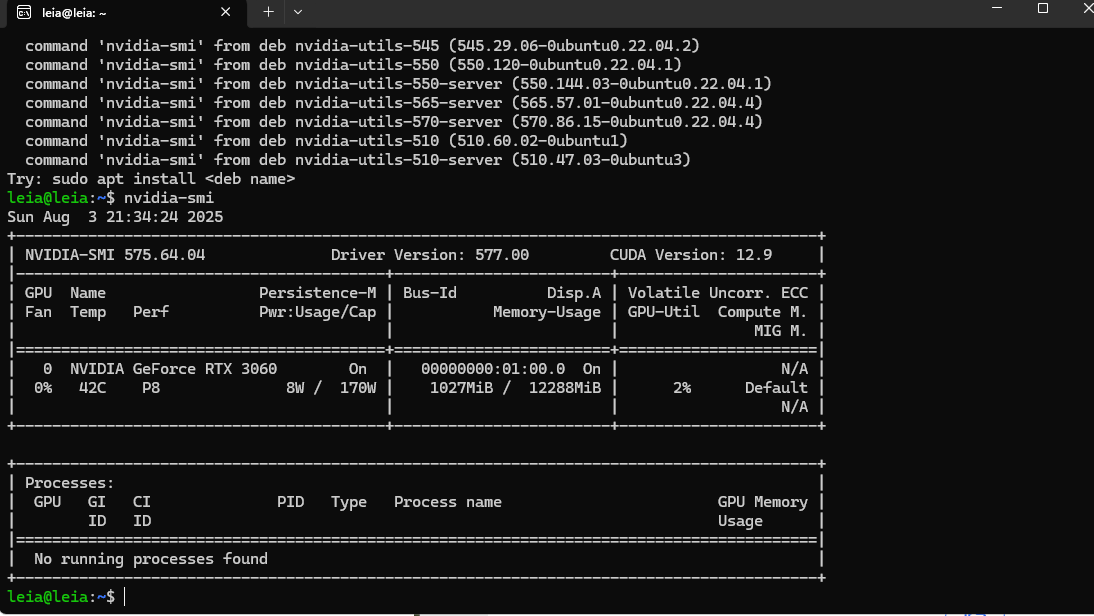The image size is (1094, 616).
Task: Click 'Try: sudo apt install <deb name>' line
Action: click(x=151, y=179)
